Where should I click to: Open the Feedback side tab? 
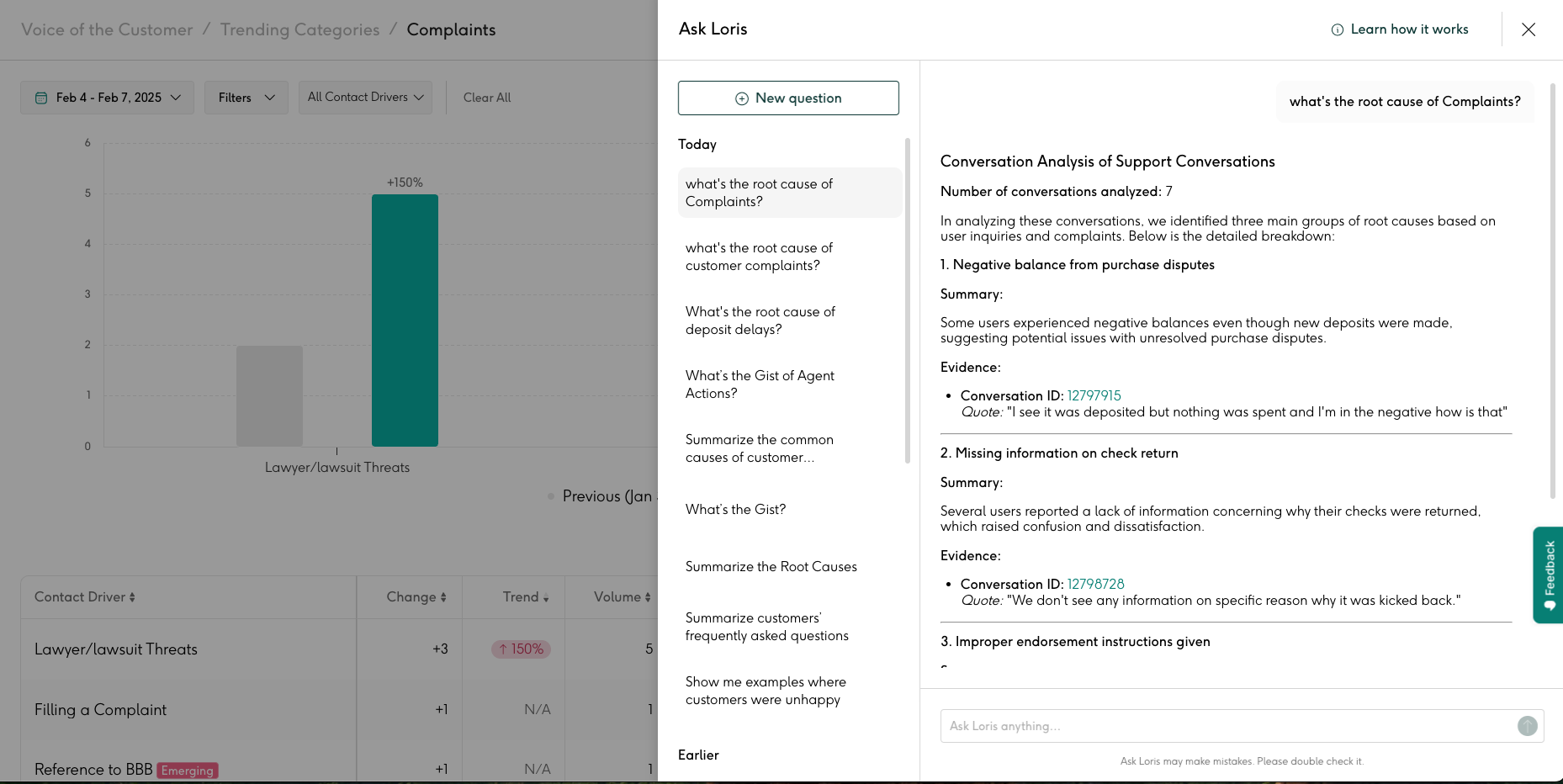pyautogui.click(x=1548, y=575)
